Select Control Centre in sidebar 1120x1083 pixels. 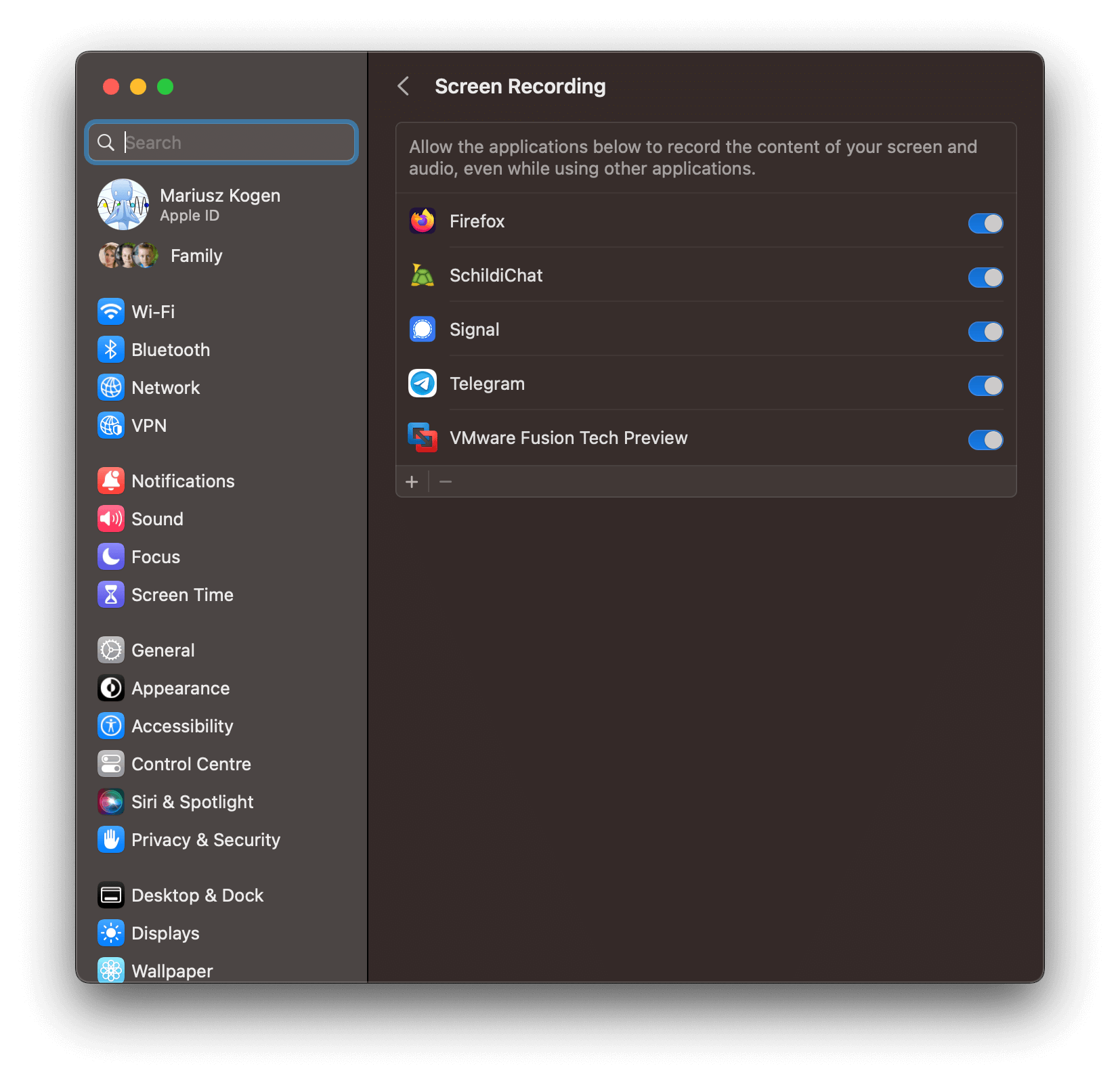190,764
